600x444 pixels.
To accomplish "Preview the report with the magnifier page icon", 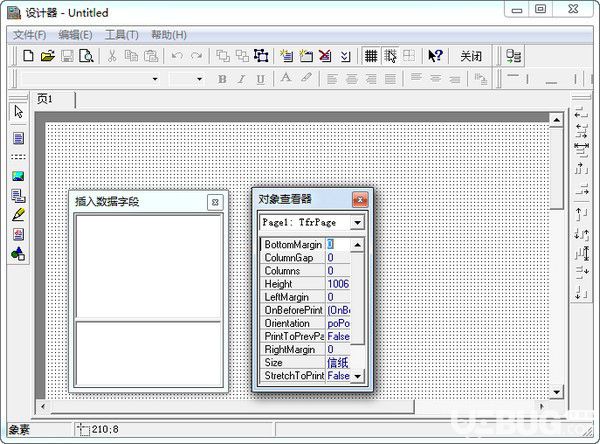I will point(86,56).
